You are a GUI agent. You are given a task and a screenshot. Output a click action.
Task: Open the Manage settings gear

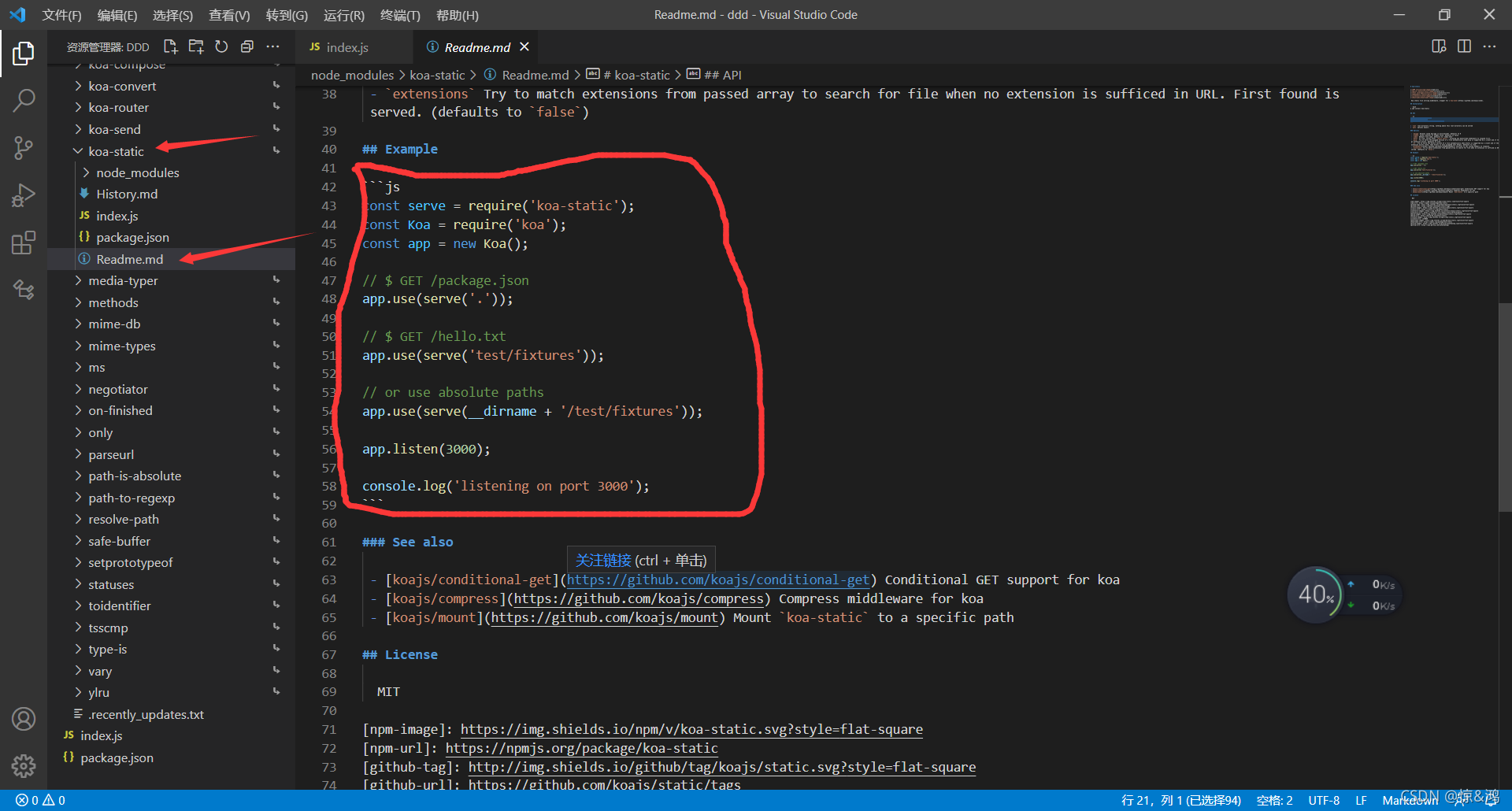click(24, 765)
